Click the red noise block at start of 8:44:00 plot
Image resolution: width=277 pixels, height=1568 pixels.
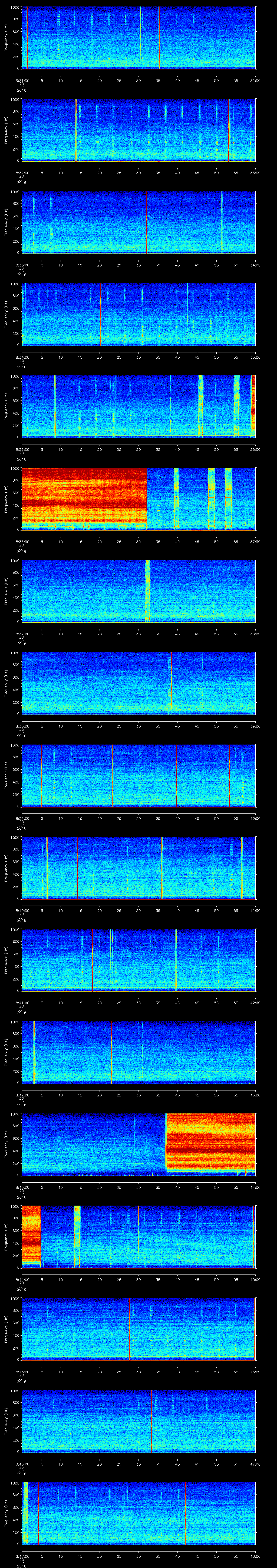pyautogui.click(x=31, y=1235)
